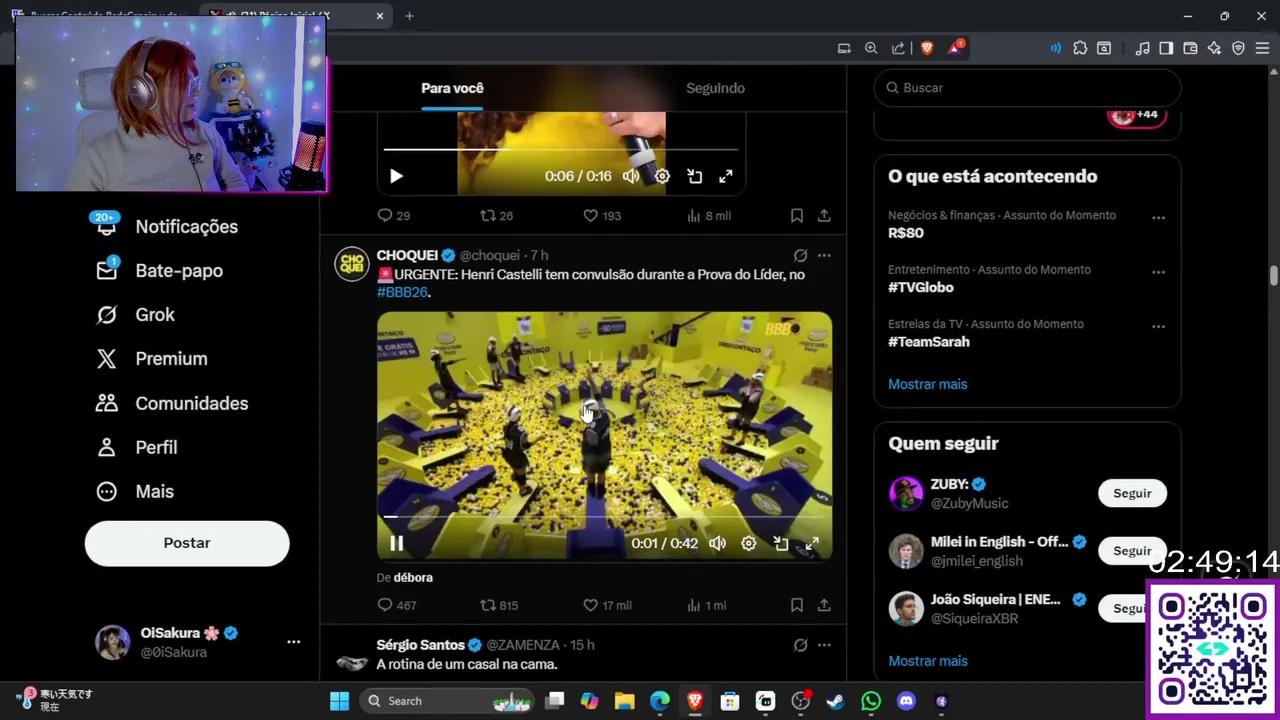Open more options for the Sérgio Santos post

(x=824, y=645)
